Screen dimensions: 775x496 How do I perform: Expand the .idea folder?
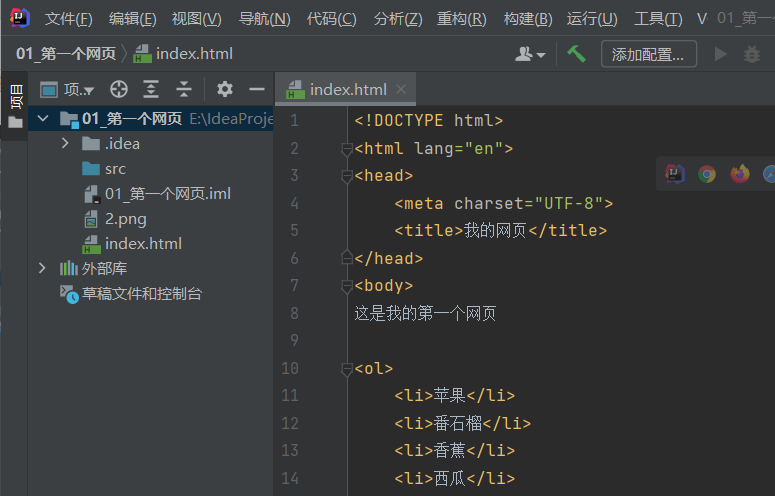coord(65,144)
